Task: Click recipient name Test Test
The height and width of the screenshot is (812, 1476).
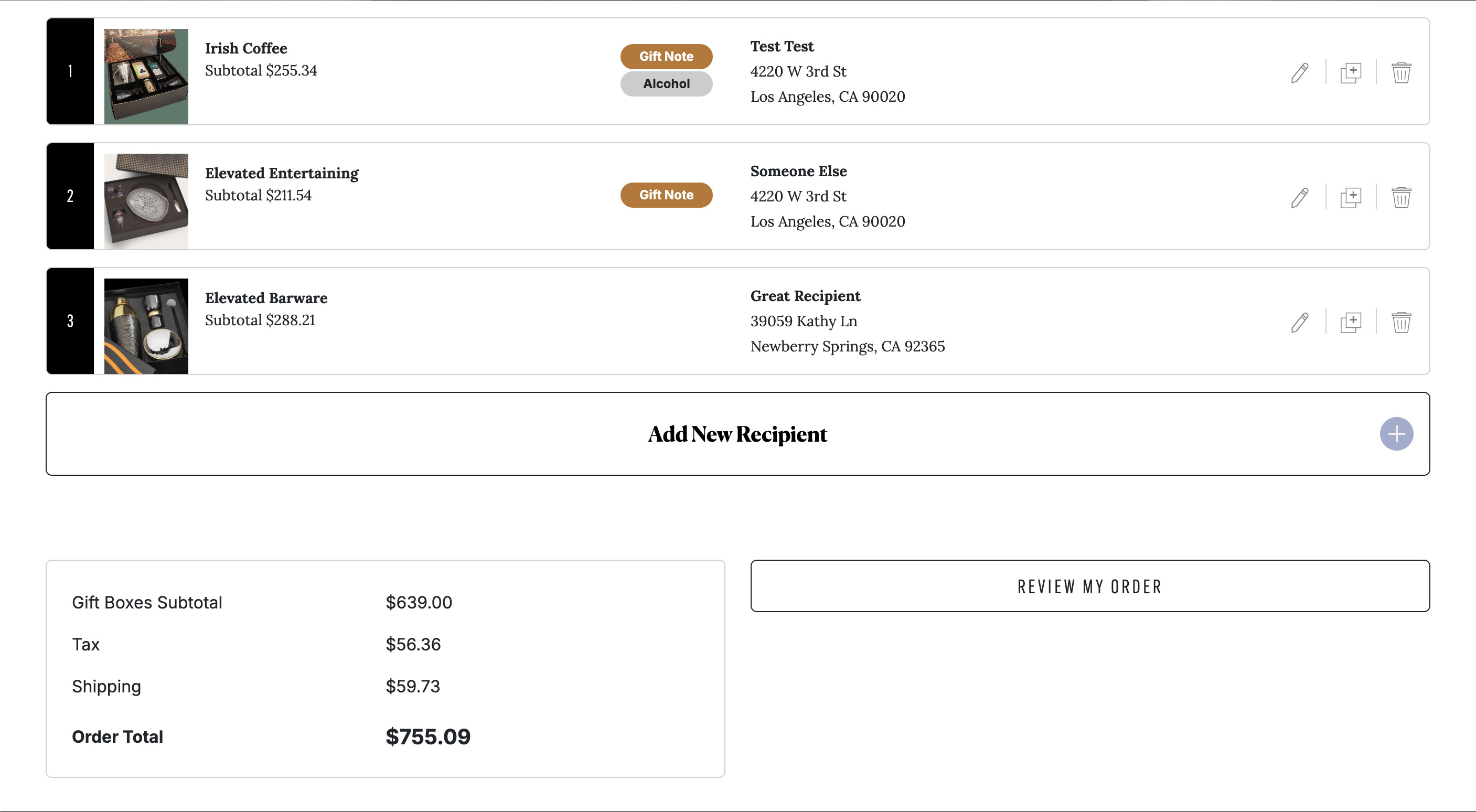Action: point(782,46)
